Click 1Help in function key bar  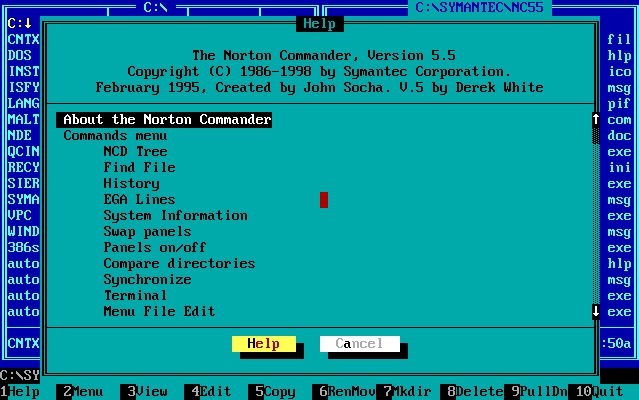(20, 392)
